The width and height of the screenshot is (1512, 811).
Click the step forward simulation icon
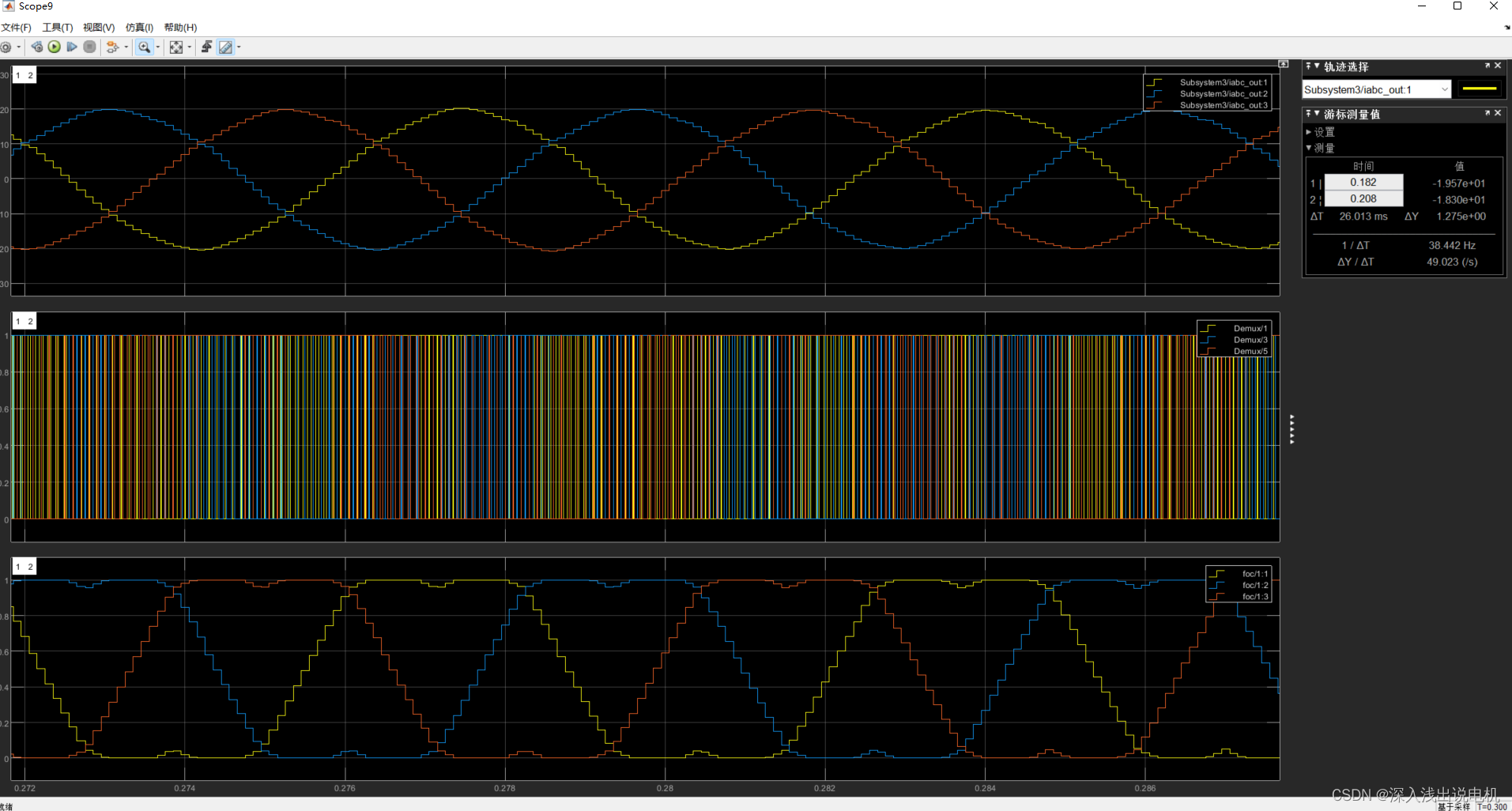coord(72,47)
